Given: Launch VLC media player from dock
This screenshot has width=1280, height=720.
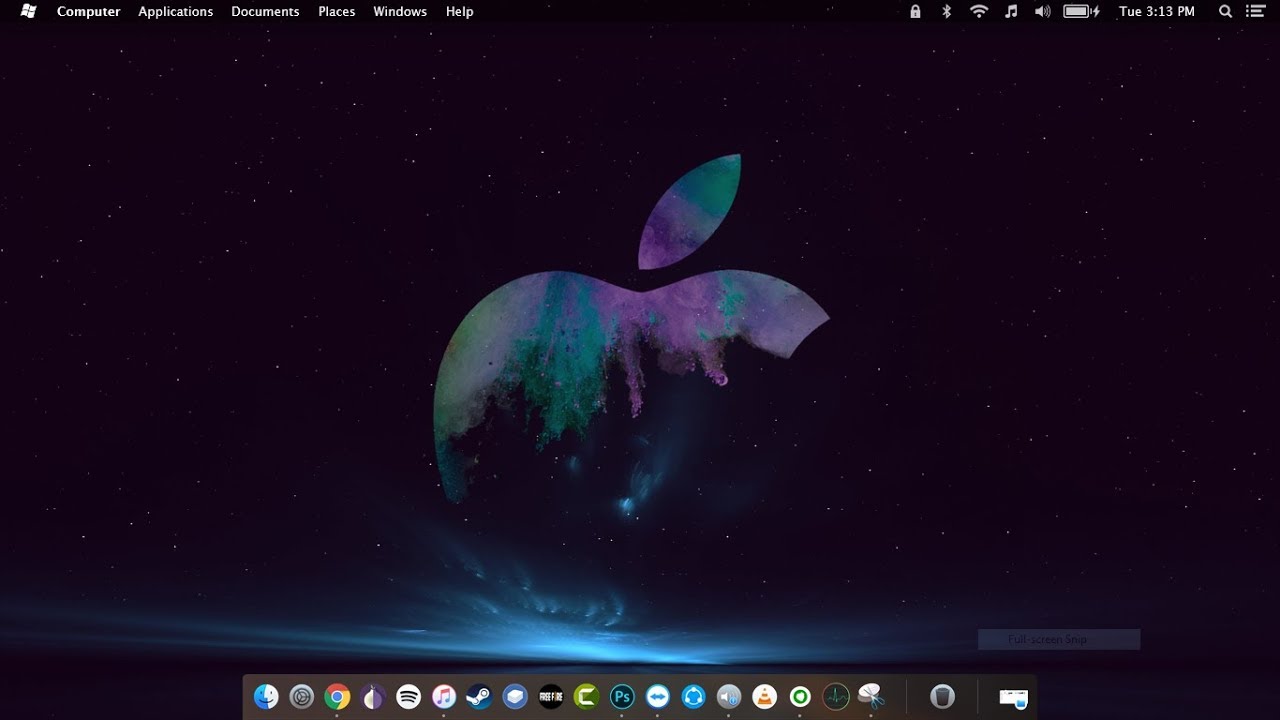Looking at the screenshot, I should tap(764, 697).
